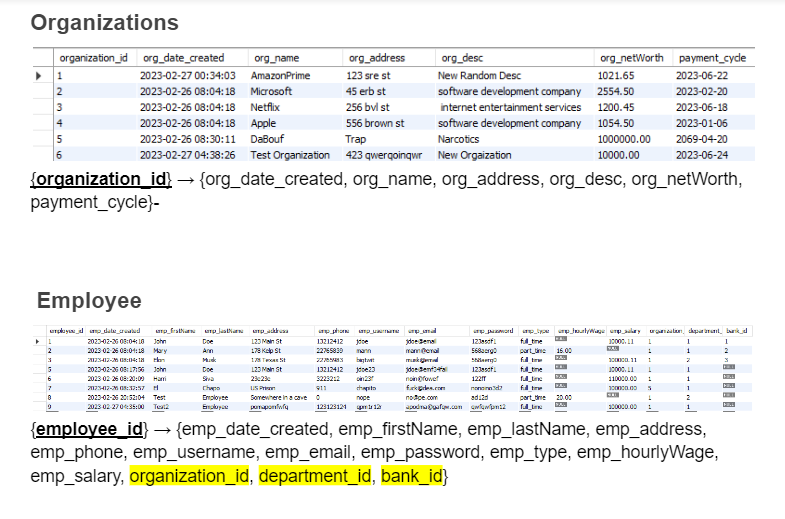
Task: Click net worth value 2554.50
Action: (615, 92)
